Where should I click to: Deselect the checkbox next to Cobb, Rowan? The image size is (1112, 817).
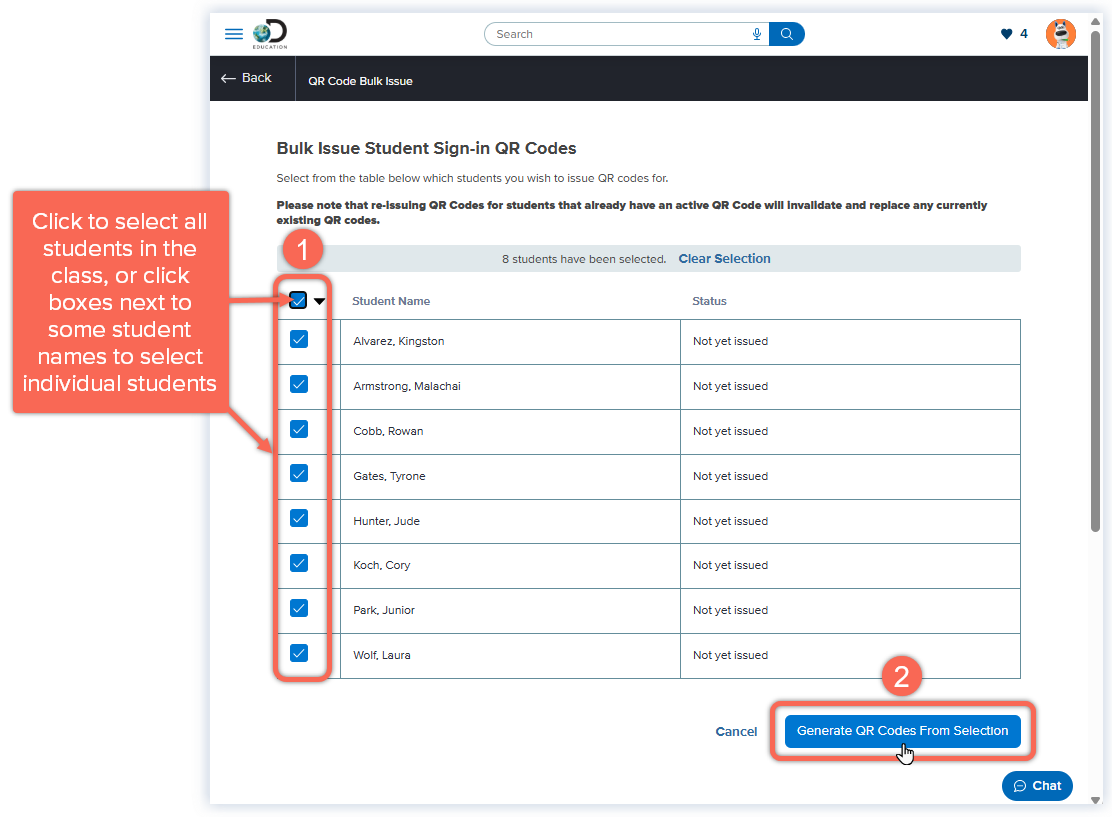pos(298,428)
